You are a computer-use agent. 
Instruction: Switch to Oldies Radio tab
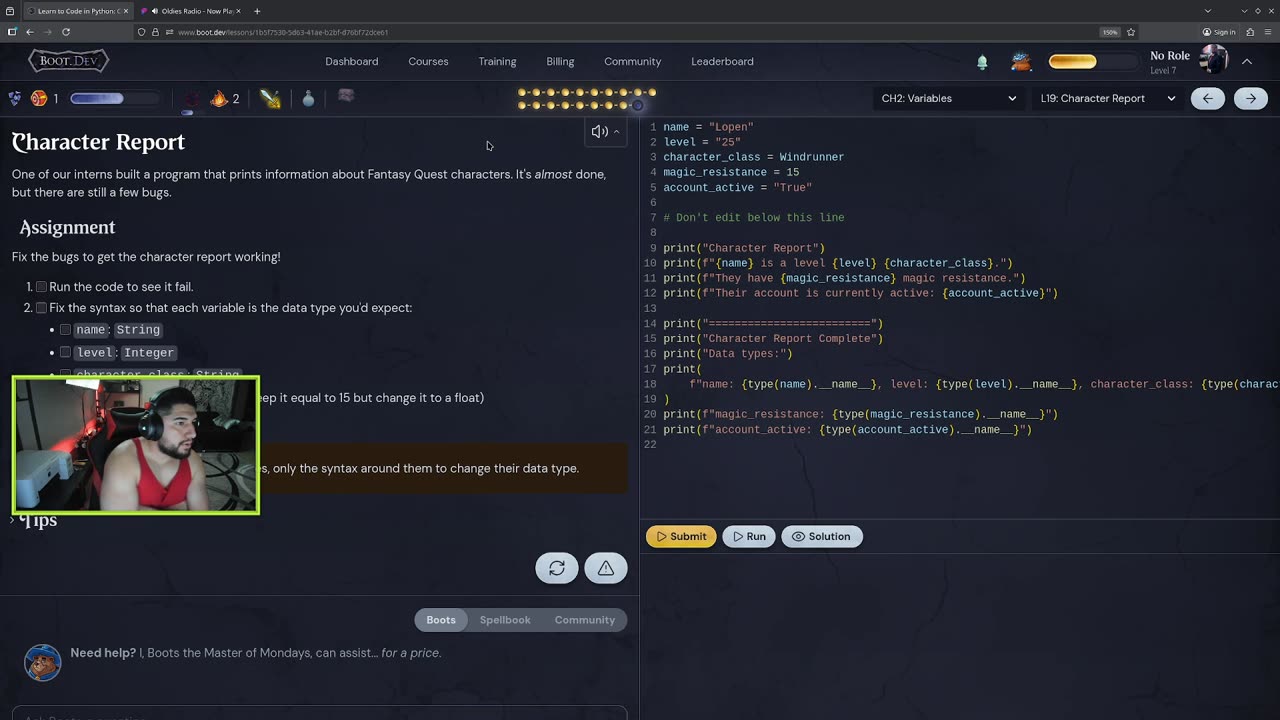190,11
